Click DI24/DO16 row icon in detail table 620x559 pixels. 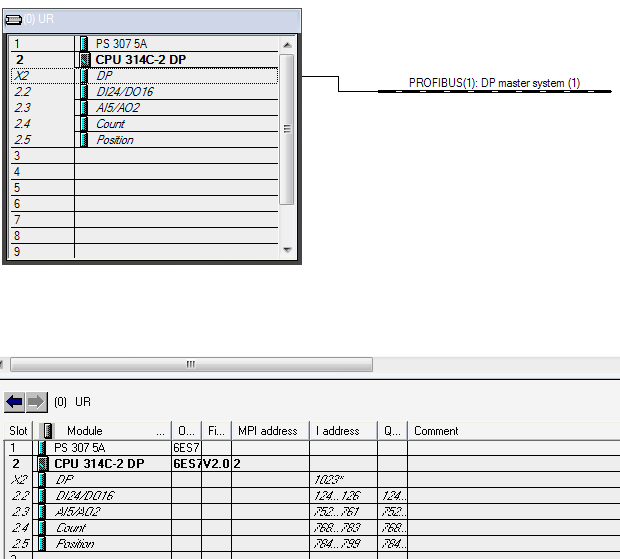pyautogui.click(x=42, y=496)
